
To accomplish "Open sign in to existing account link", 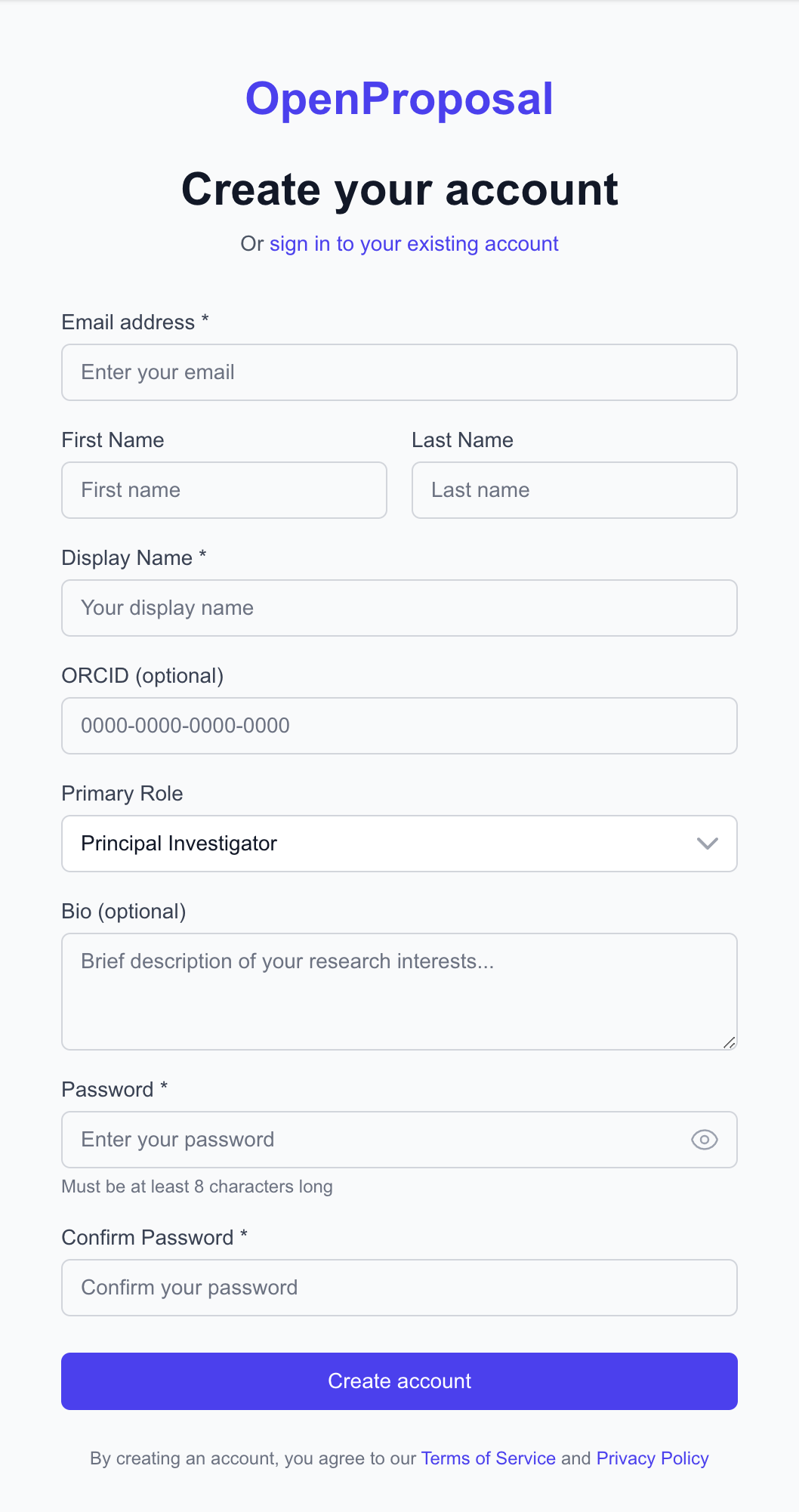I will tap(414, 244).
